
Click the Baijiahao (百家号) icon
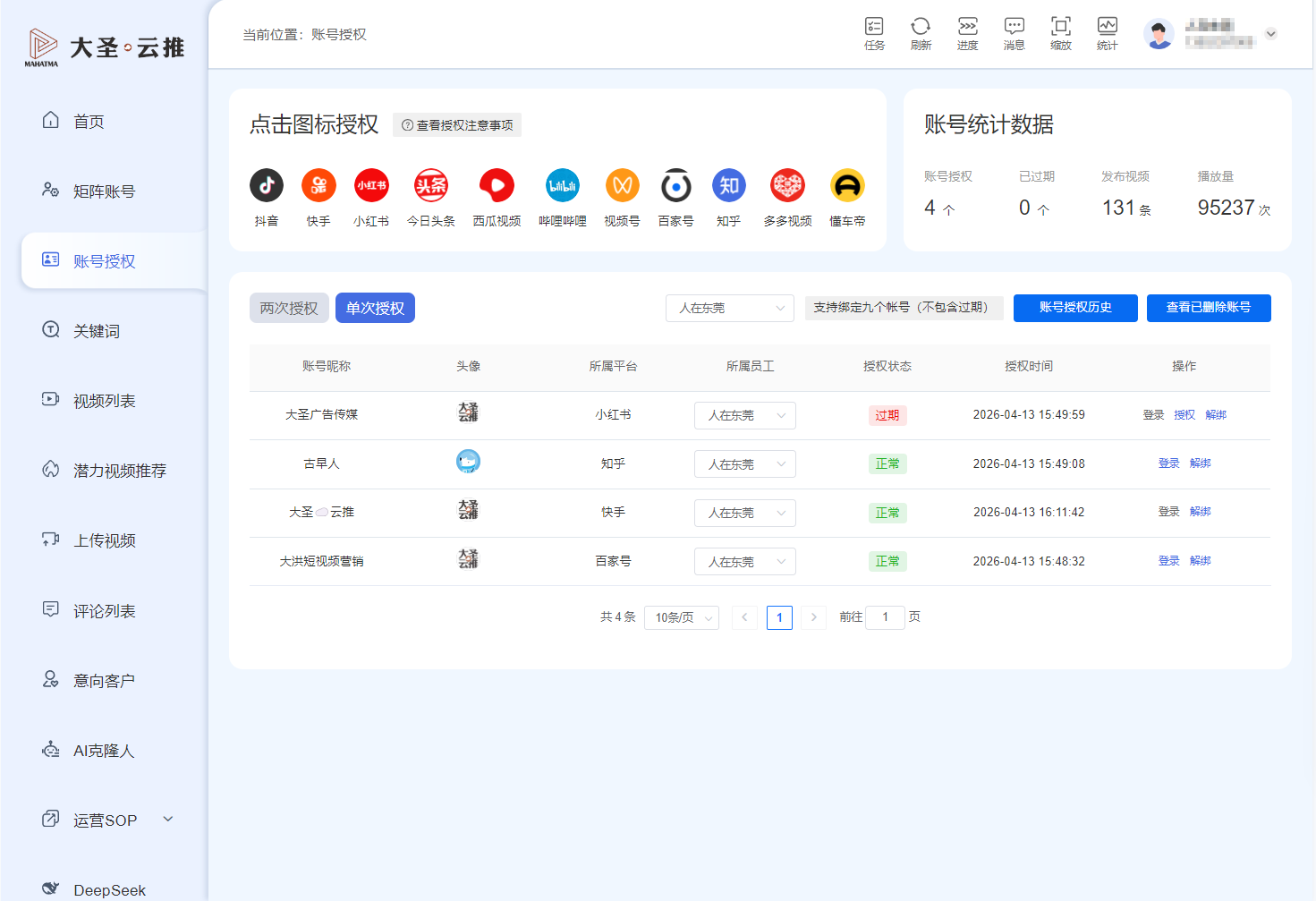click(x=675, y=185)
